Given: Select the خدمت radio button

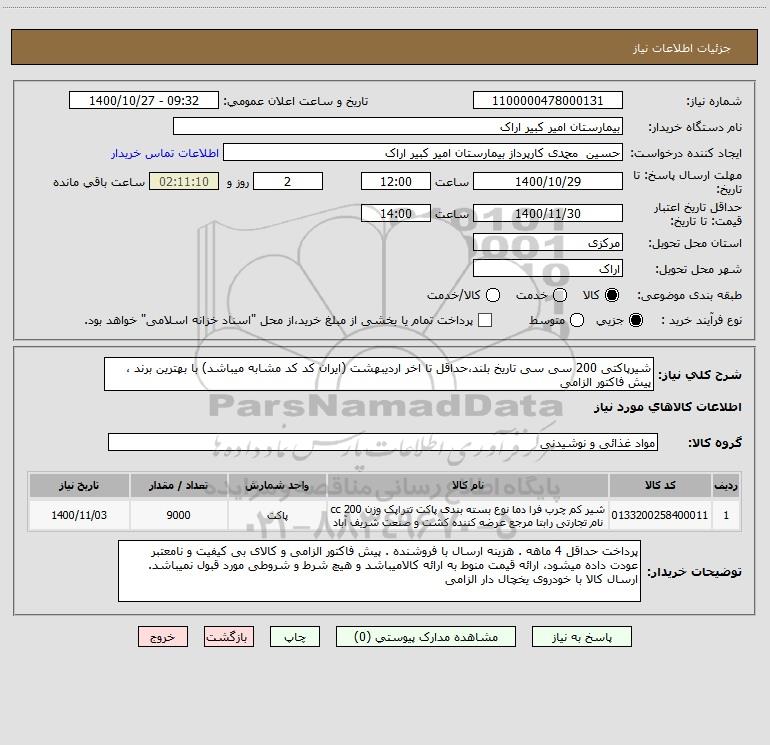Looking at the screenshot, I should pos(560,295).
